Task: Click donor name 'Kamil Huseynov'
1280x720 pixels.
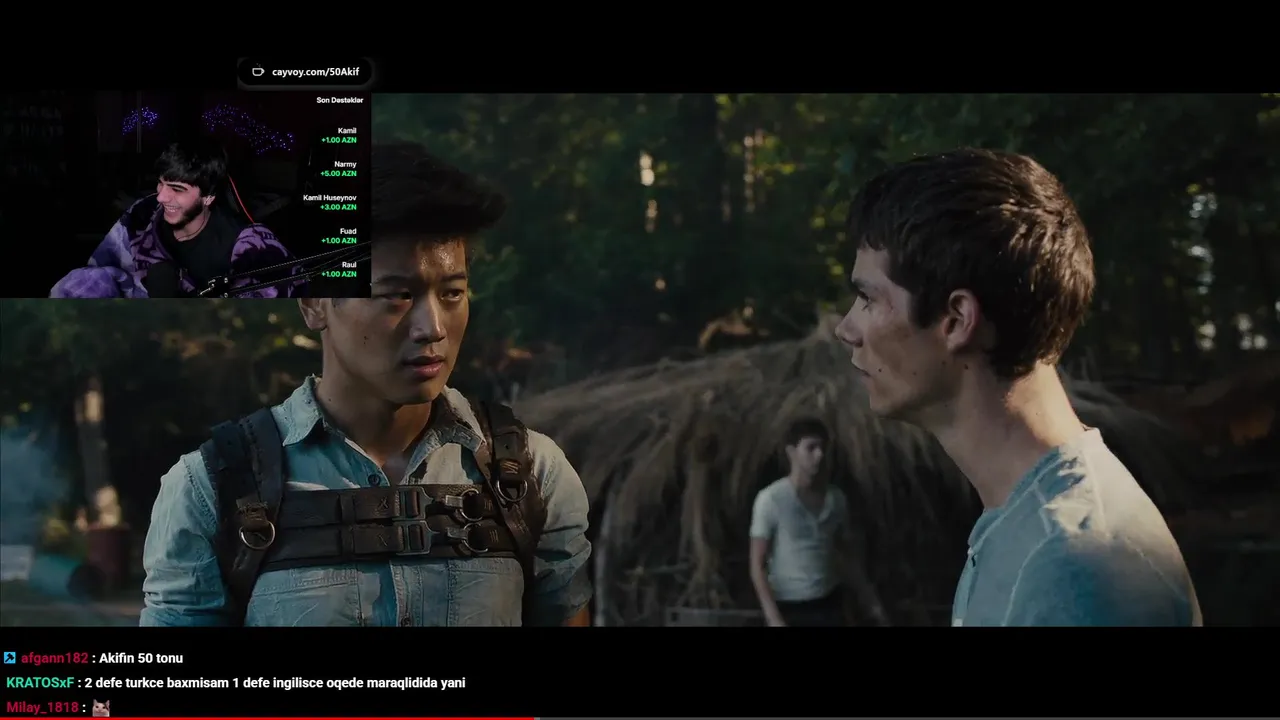Action: click(x=330, y=198)
